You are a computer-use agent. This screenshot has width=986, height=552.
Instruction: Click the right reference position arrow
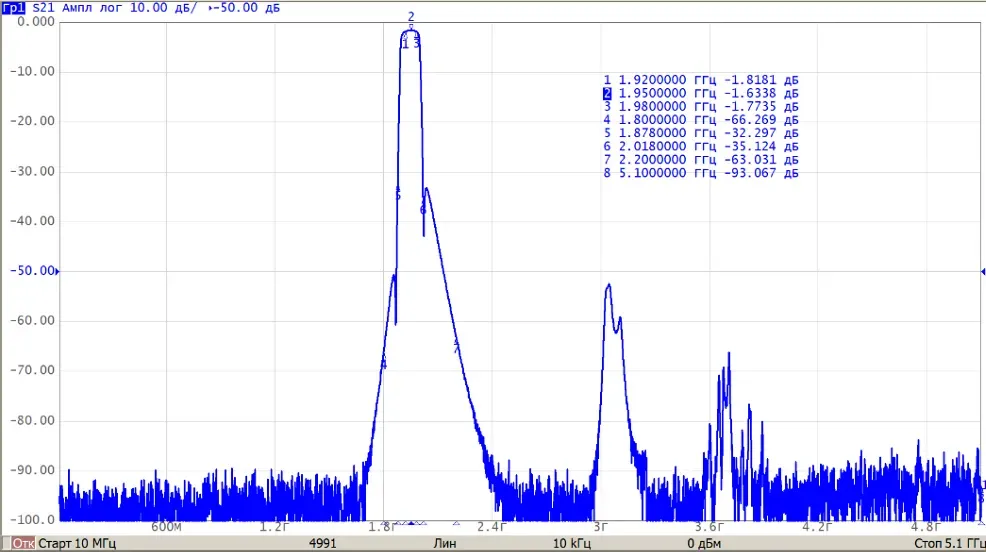tap(982, 272)
